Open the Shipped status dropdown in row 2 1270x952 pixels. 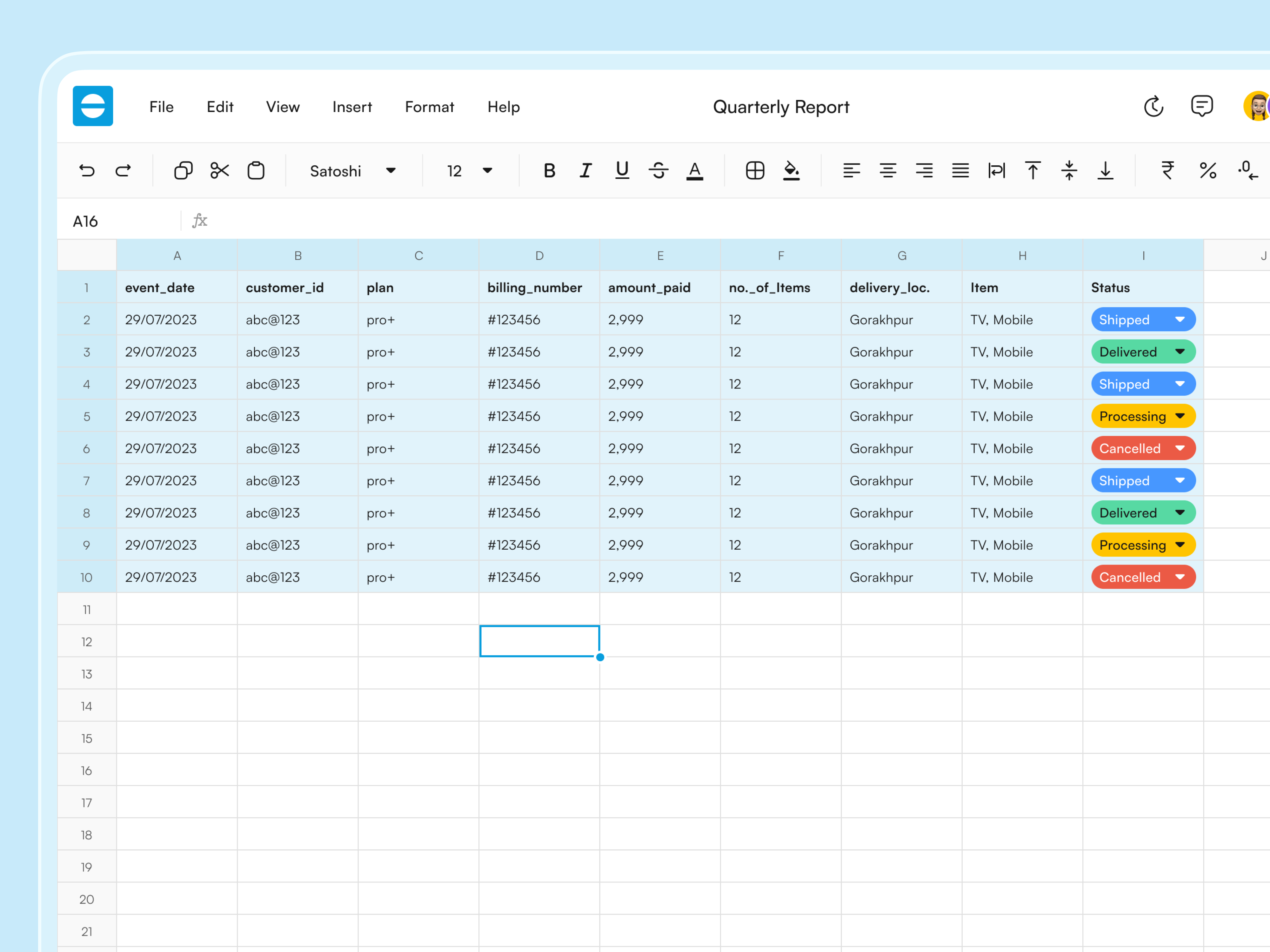coord(1180,320)
